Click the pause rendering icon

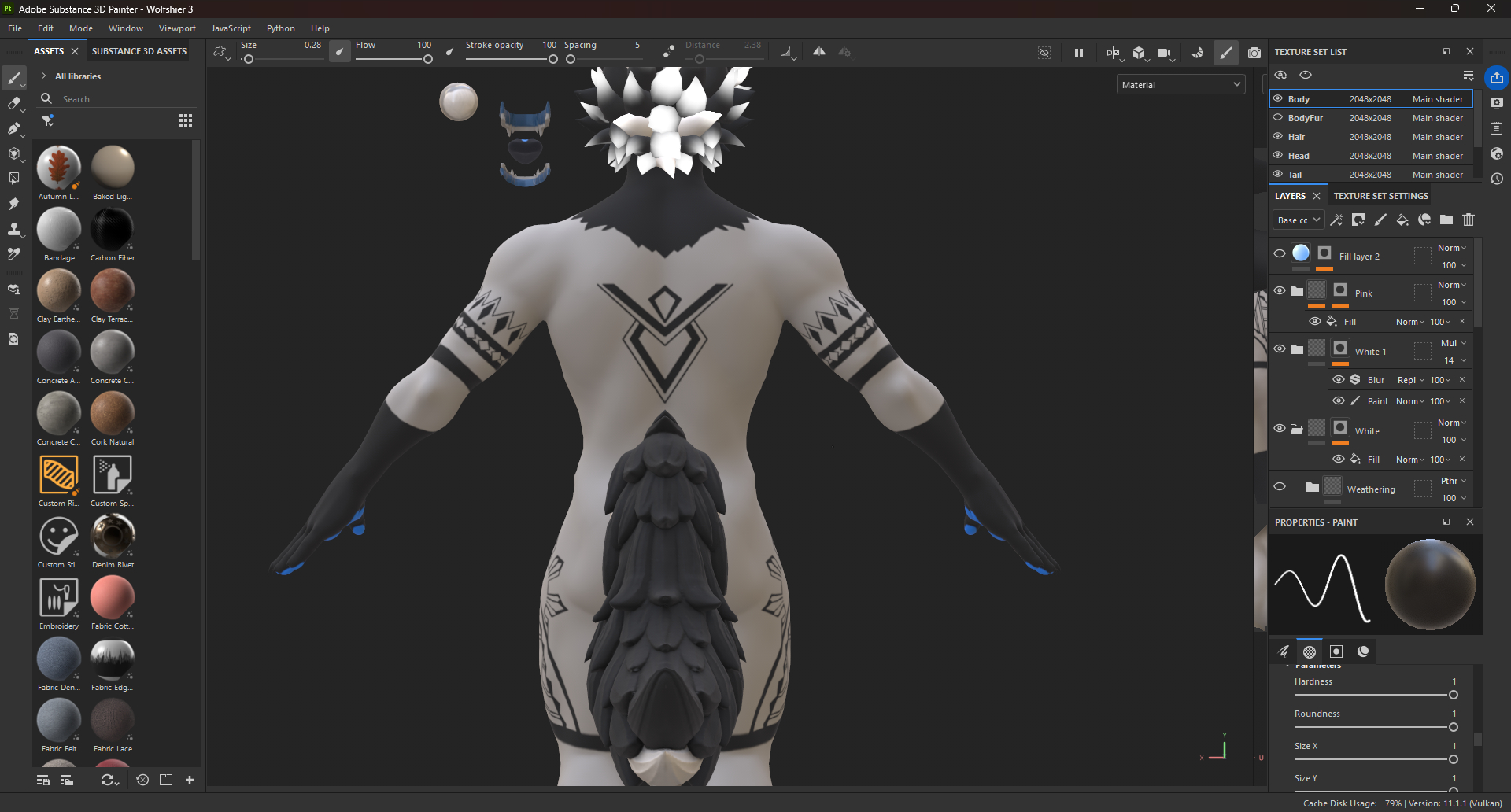tap(1078, 53)
